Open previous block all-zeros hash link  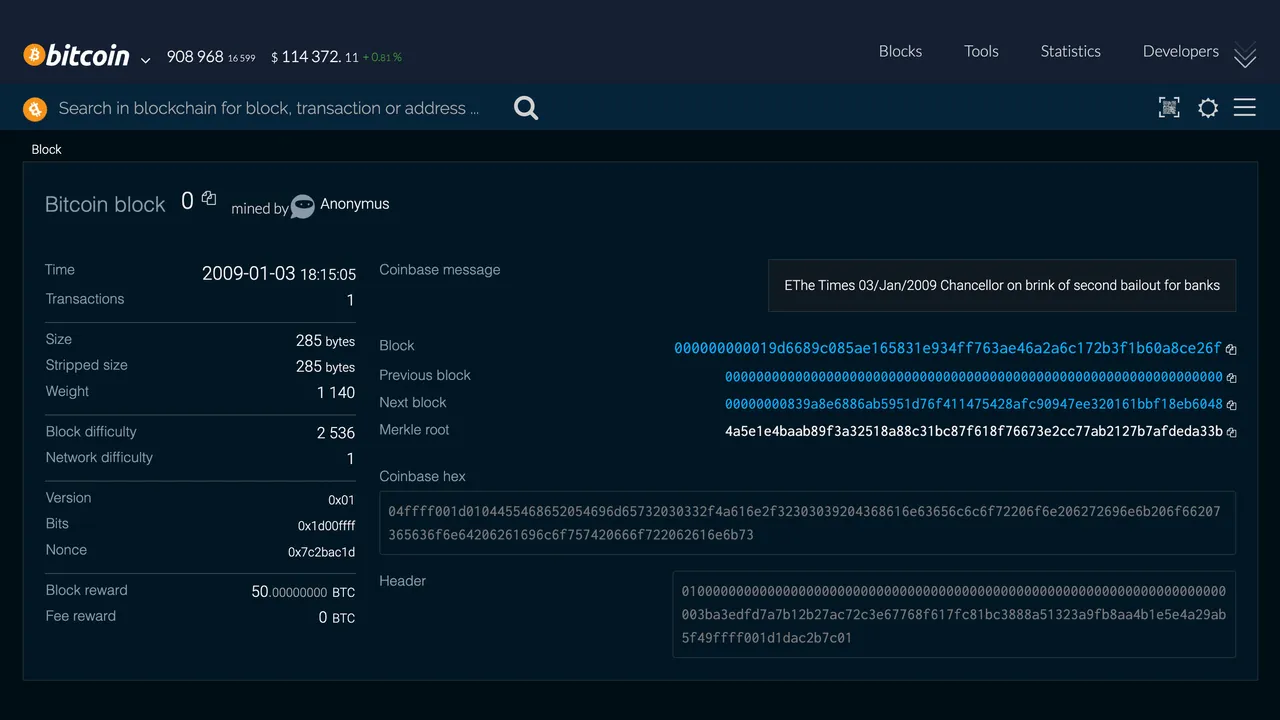pyautogui.click(x=974, y=377)
